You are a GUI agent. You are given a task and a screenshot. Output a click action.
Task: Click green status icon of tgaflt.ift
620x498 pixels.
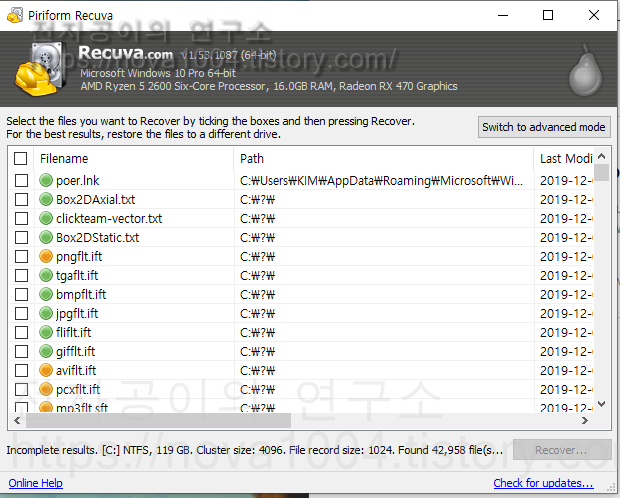[46, 275]
